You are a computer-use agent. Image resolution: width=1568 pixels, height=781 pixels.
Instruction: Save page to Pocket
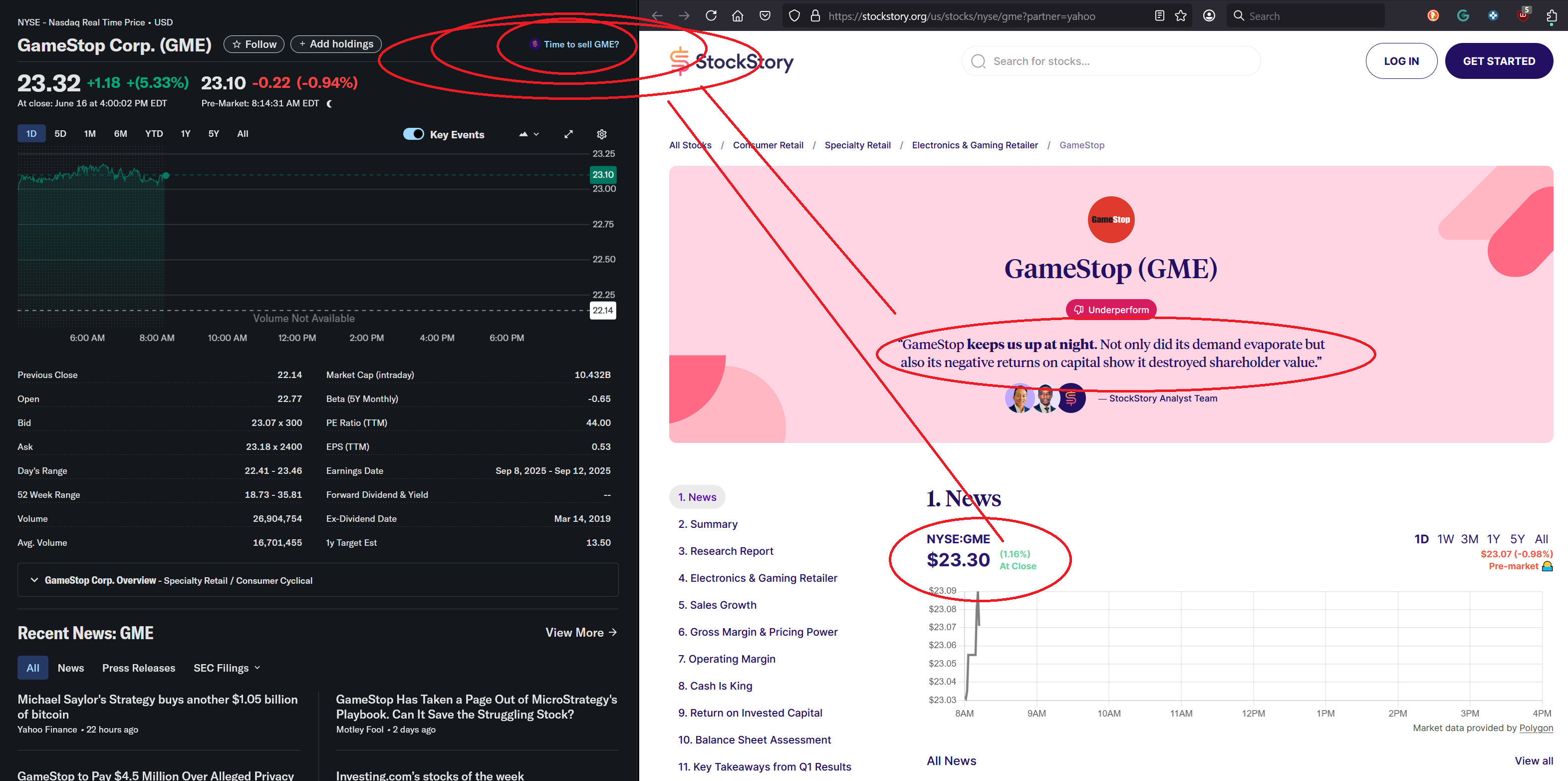[765, 16]
